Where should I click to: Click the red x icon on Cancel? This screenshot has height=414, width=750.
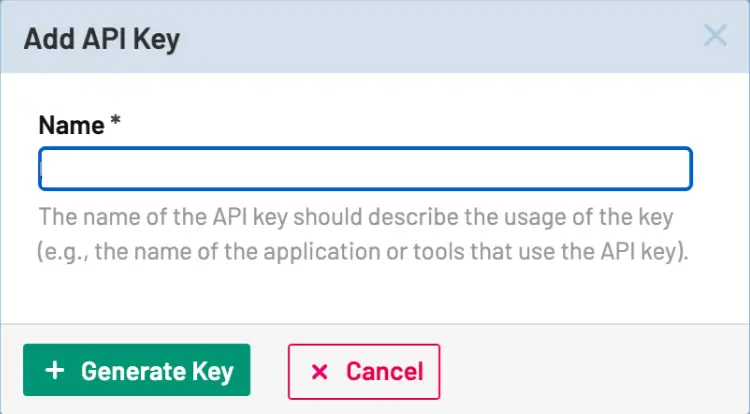tap(320, 372)
